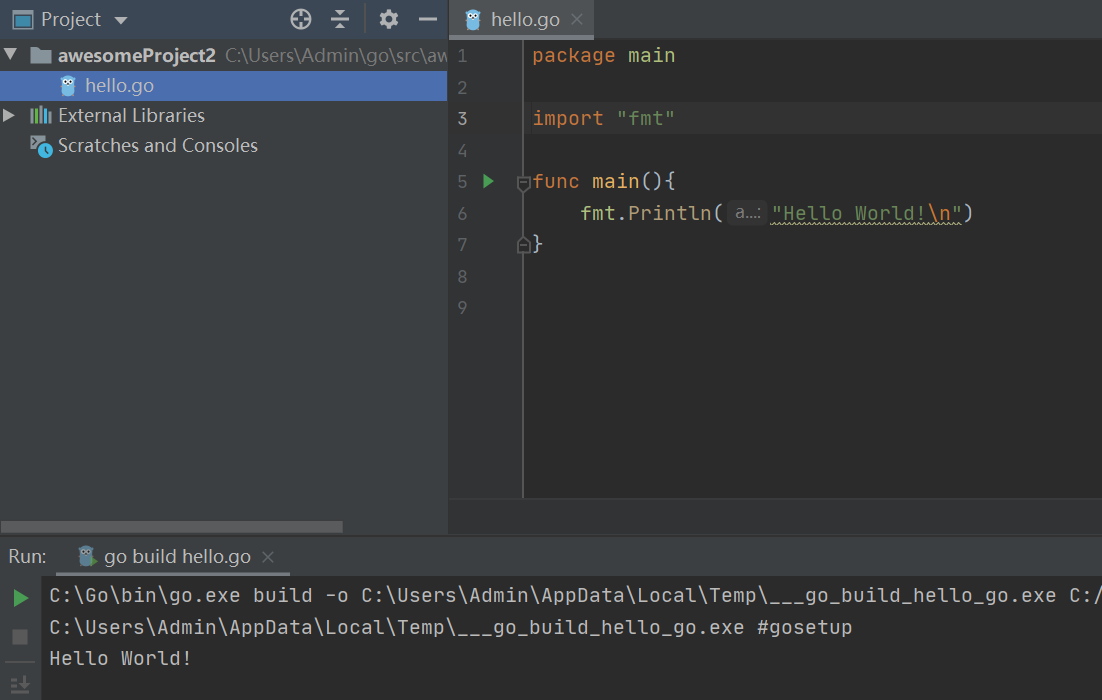The image size is (1102, 700).
Task: Open Scratches and Consoles
Action: (157, 145)
